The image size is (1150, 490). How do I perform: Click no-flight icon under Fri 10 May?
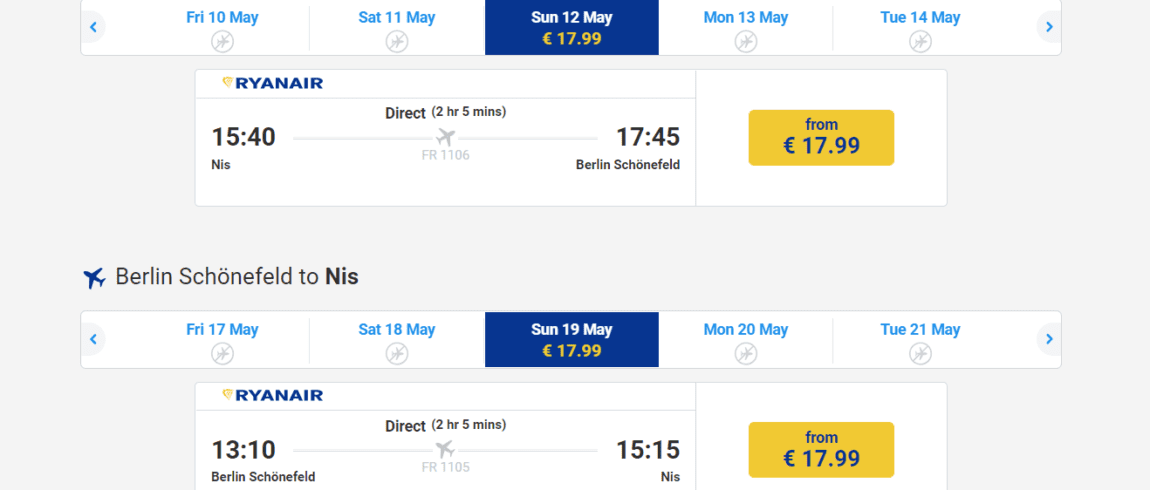pyautogui.click(x=222, y=42)
